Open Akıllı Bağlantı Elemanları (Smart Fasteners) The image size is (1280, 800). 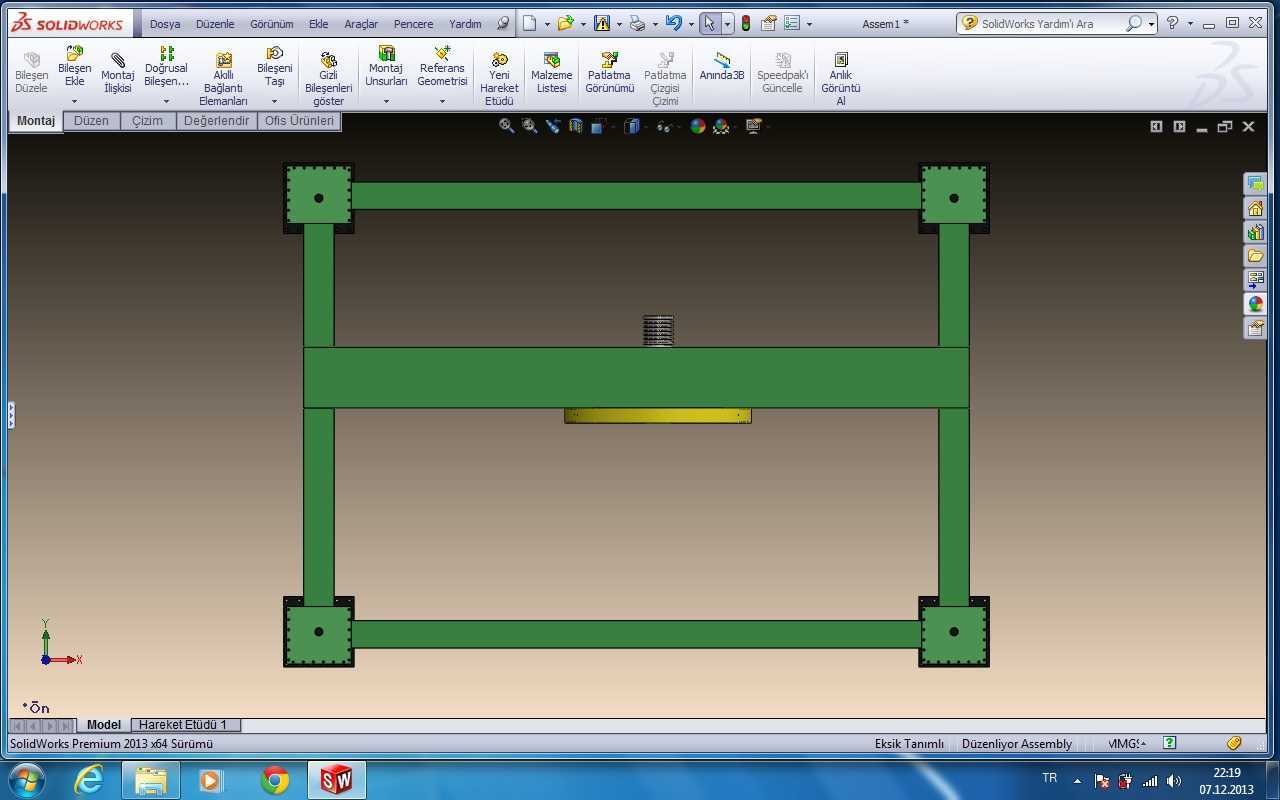coord(223,79)
